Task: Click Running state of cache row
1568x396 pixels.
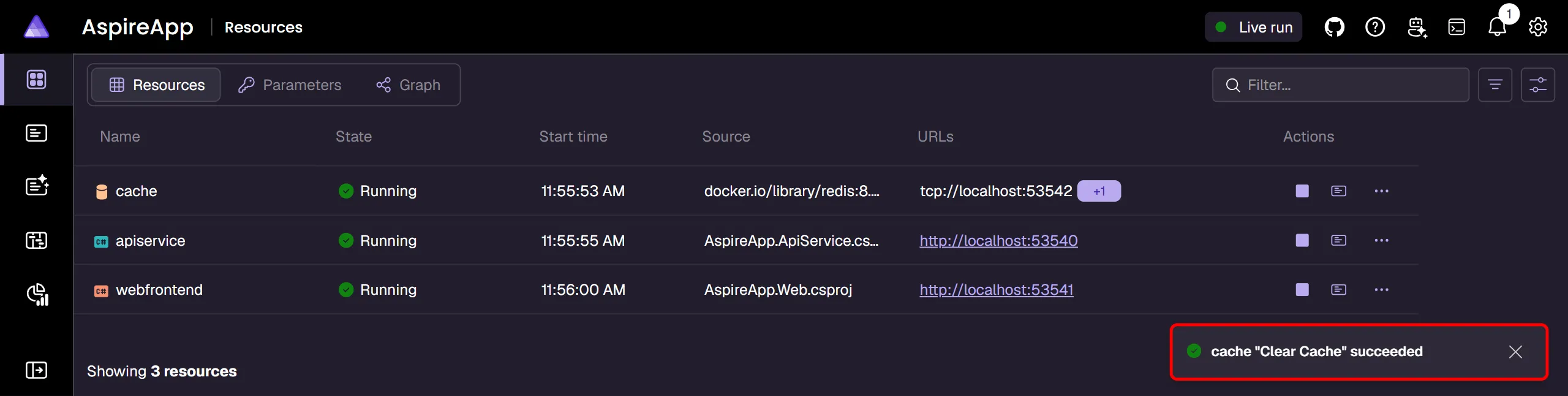Action: tap(377, 191)
